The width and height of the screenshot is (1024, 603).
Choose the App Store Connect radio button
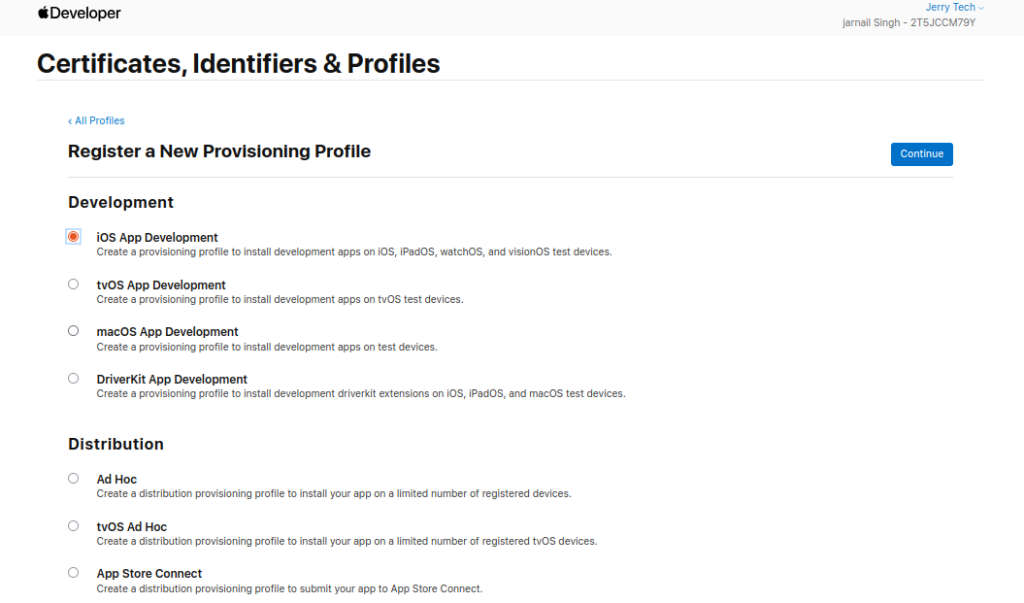[x=73, y=573]
